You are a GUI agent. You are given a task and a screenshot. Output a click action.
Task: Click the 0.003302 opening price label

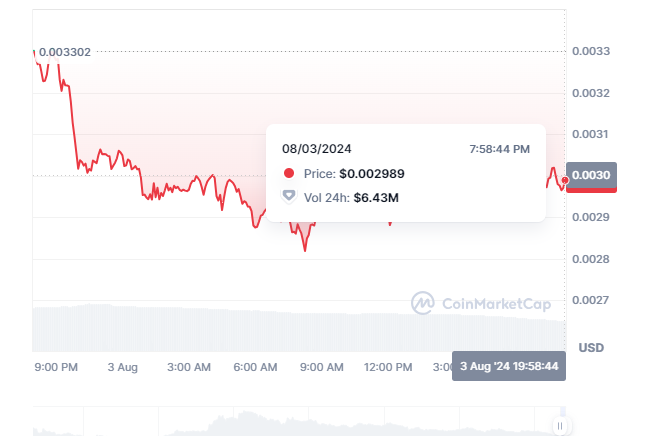(x=65, y=51)
